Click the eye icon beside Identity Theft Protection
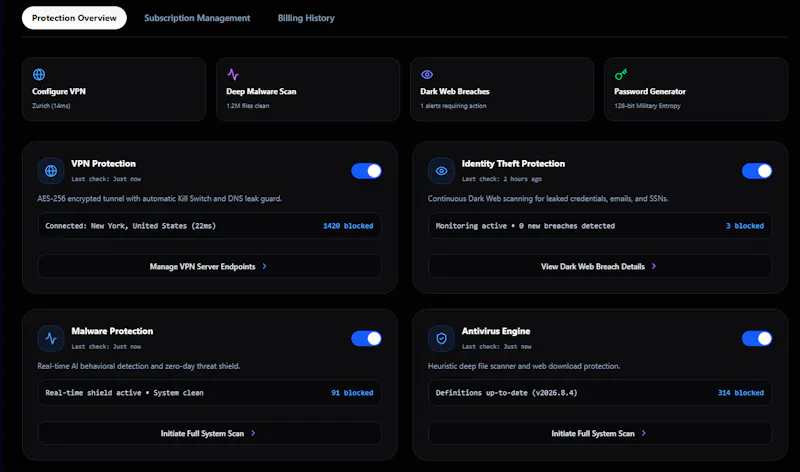This screenshot has width=800, height=472. pyautogui.click(x=441, y=171)
